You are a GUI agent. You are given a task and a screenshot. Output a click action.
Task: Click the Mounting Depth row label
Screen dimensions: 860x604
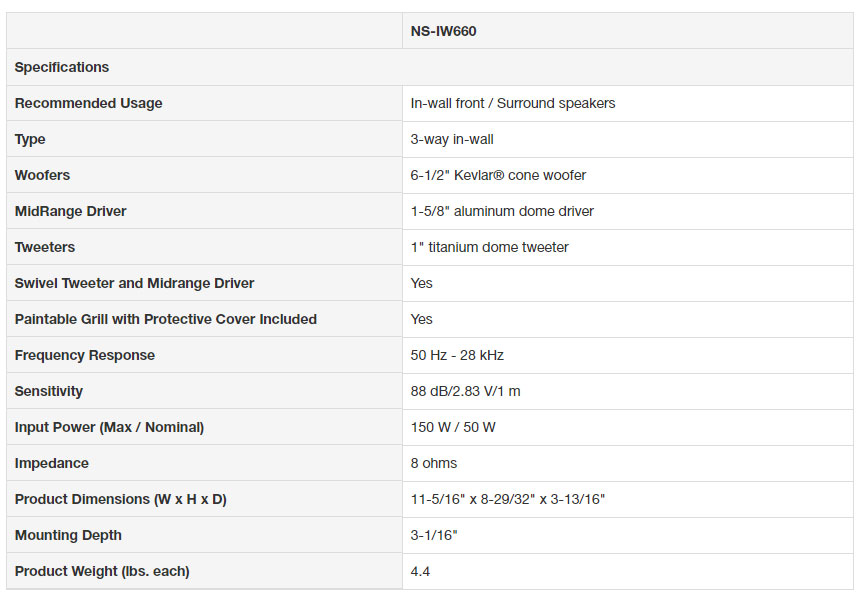click(x=68, y=535)
